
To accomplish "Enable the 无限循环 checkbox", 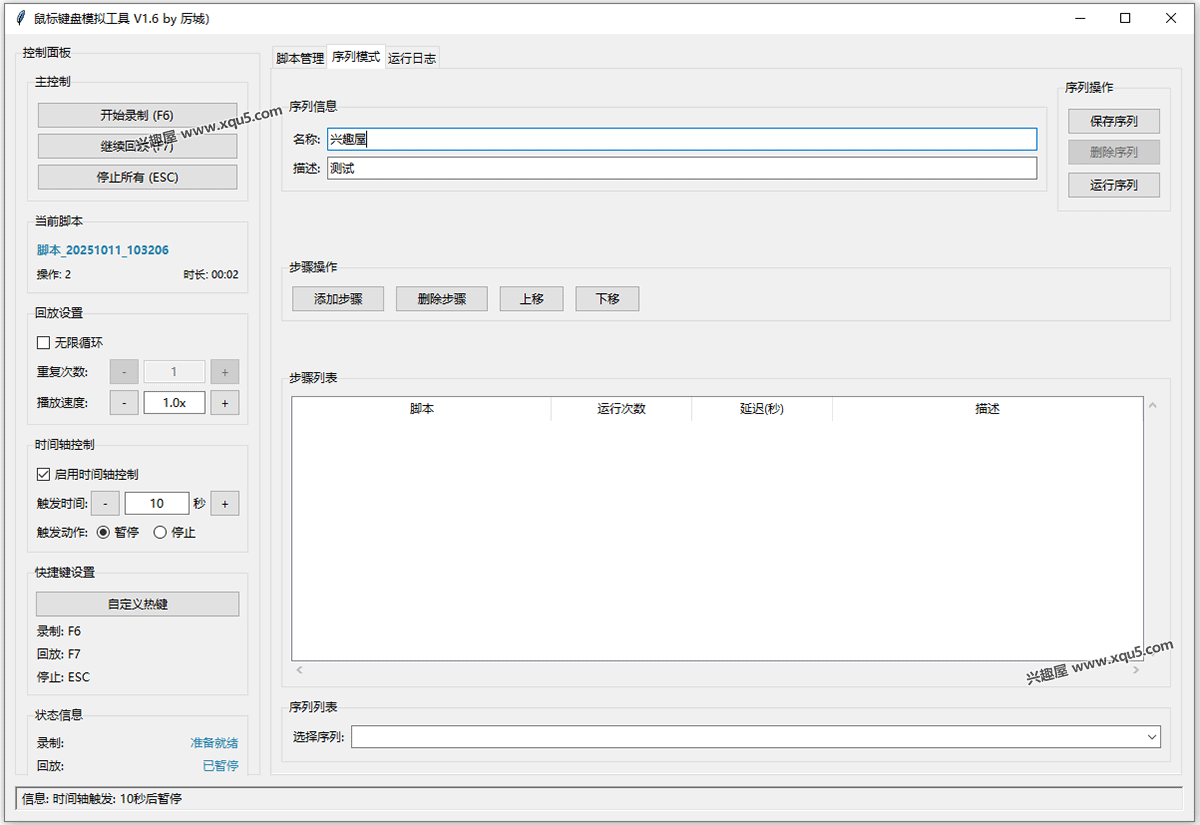I will click(44, 343).
